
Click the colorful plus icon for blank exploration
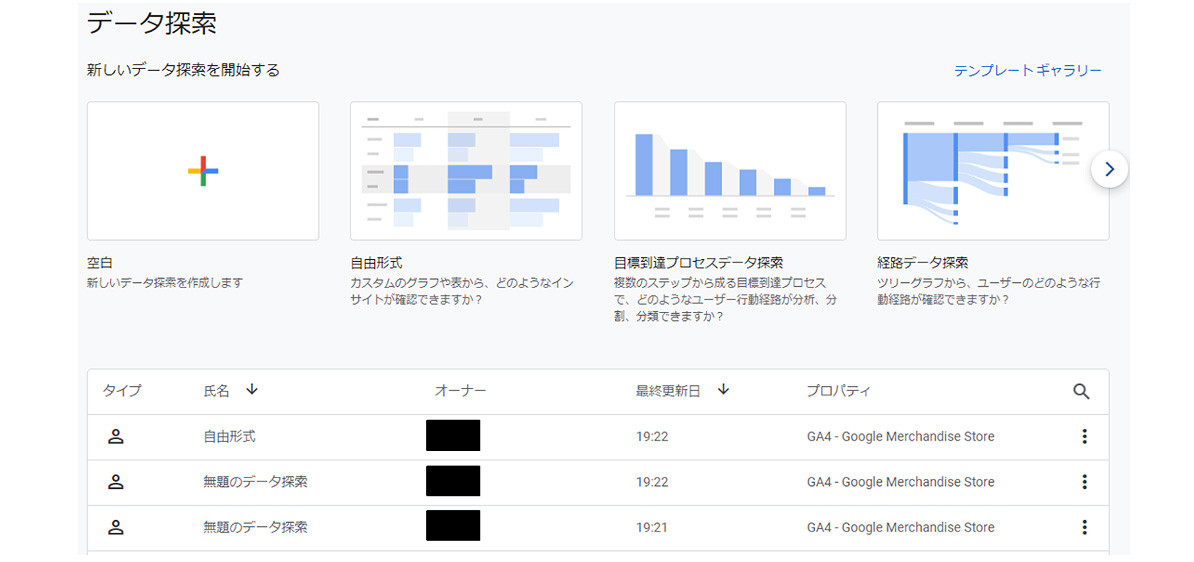click(x=203, y=171)
